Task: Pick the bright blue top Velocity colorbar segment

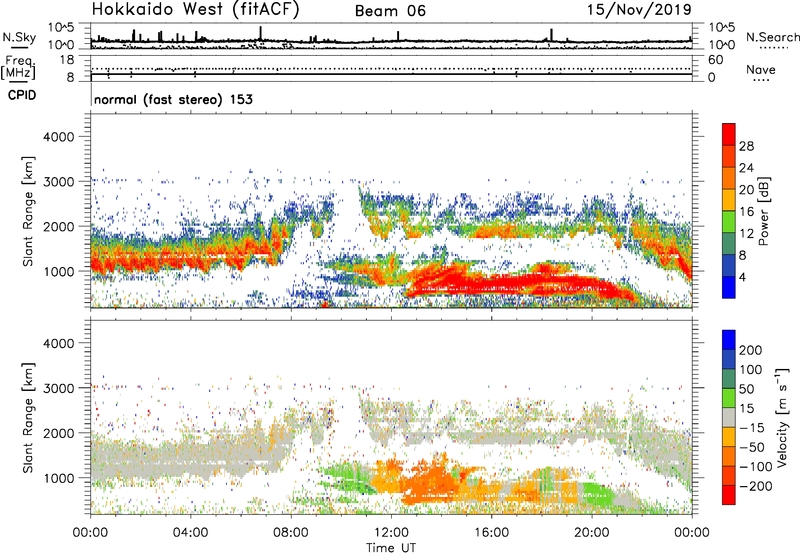Action: click(x=729, y=340)
